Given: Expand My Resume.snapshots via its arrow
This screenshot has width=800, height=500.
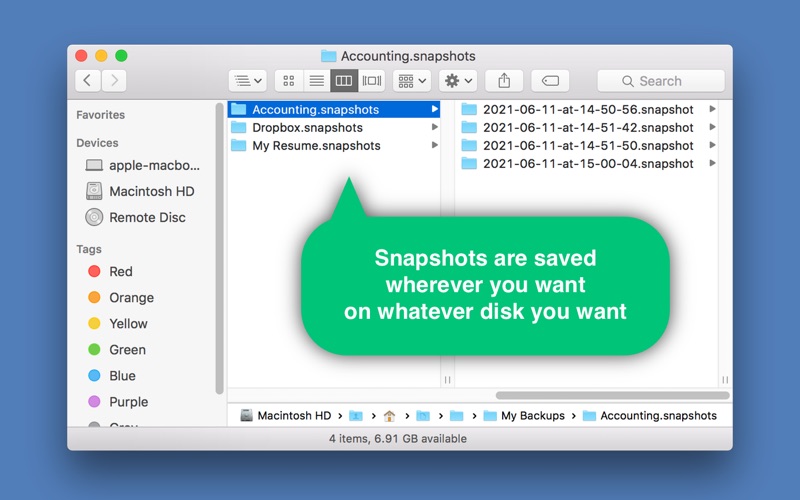Looking at the screenshot, I should tap(434, 145).
